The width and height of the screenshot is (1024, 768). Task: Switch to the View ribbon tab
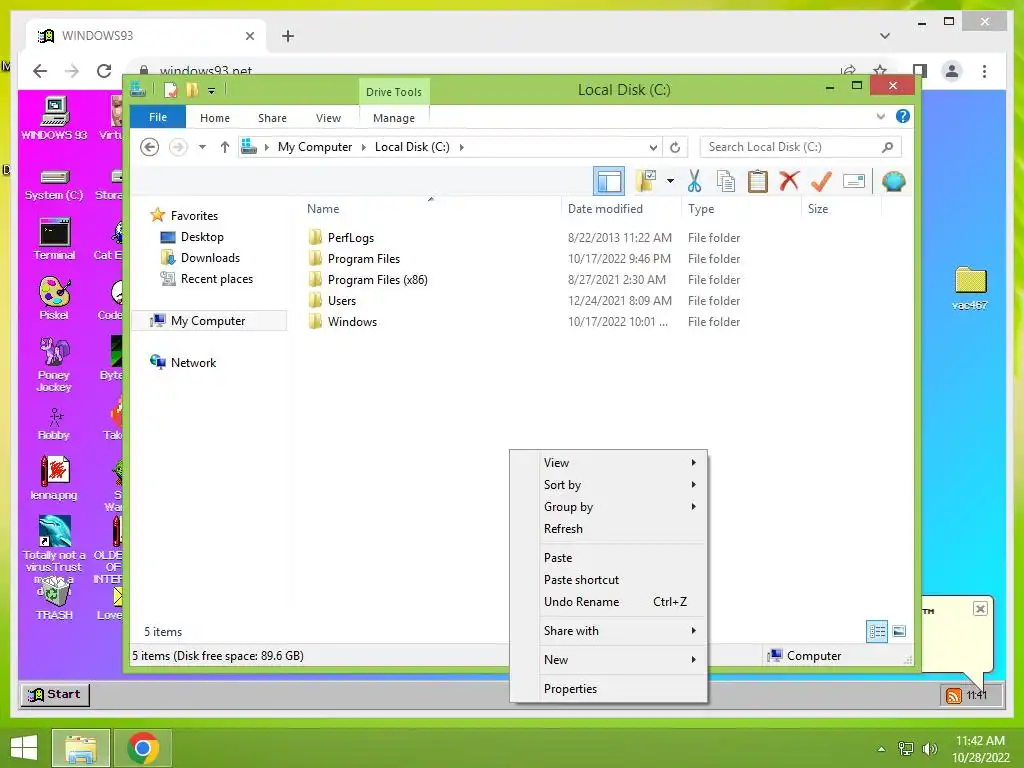328,118
